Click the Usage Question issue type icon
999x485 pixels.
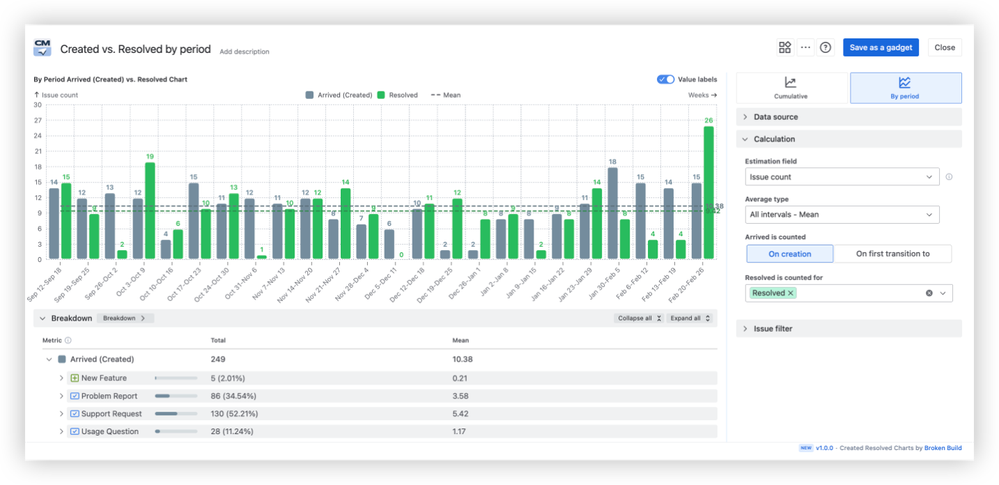[75, 431]
